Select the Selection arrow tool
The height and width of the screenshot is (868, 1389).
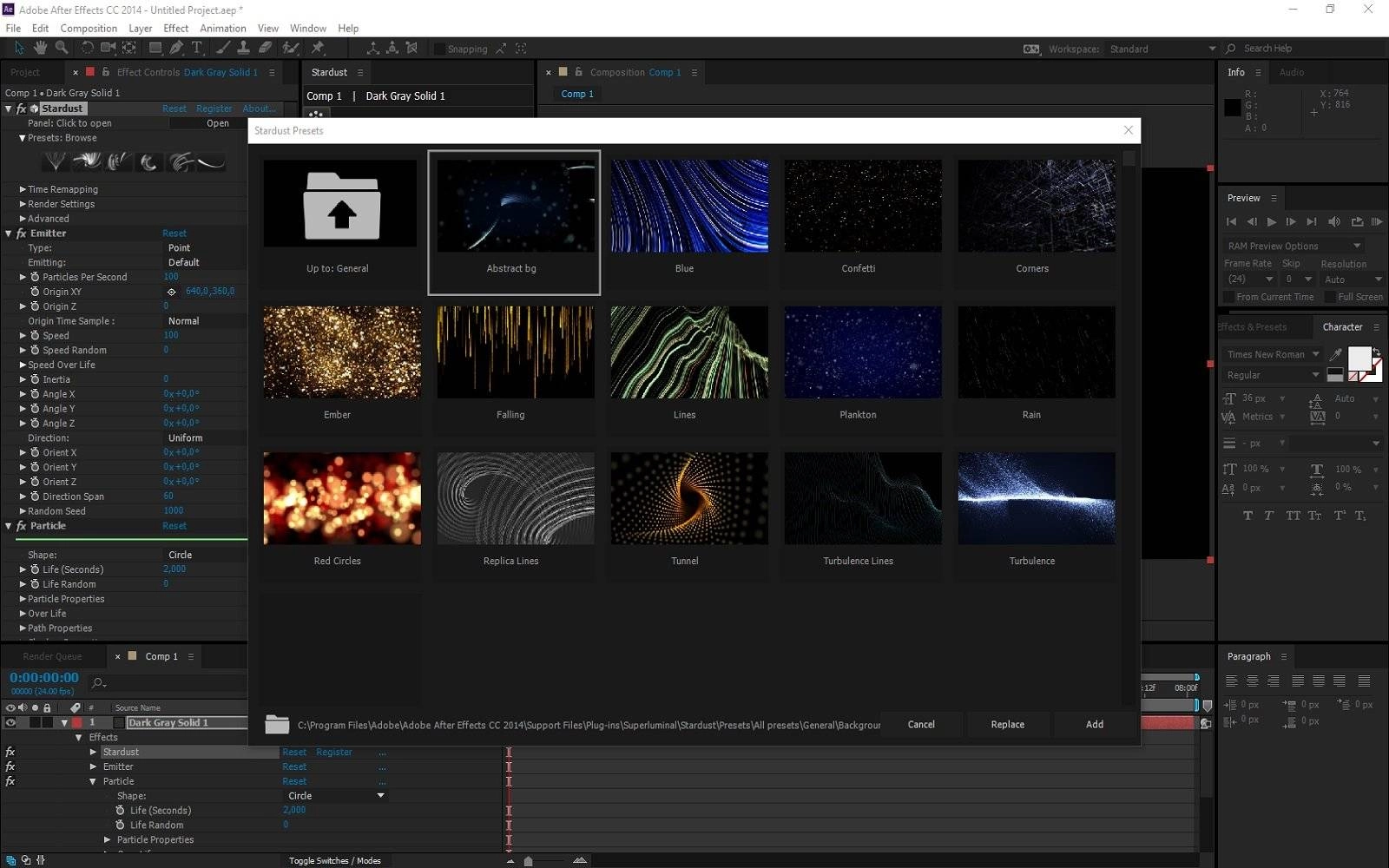[x=19, y=48]
